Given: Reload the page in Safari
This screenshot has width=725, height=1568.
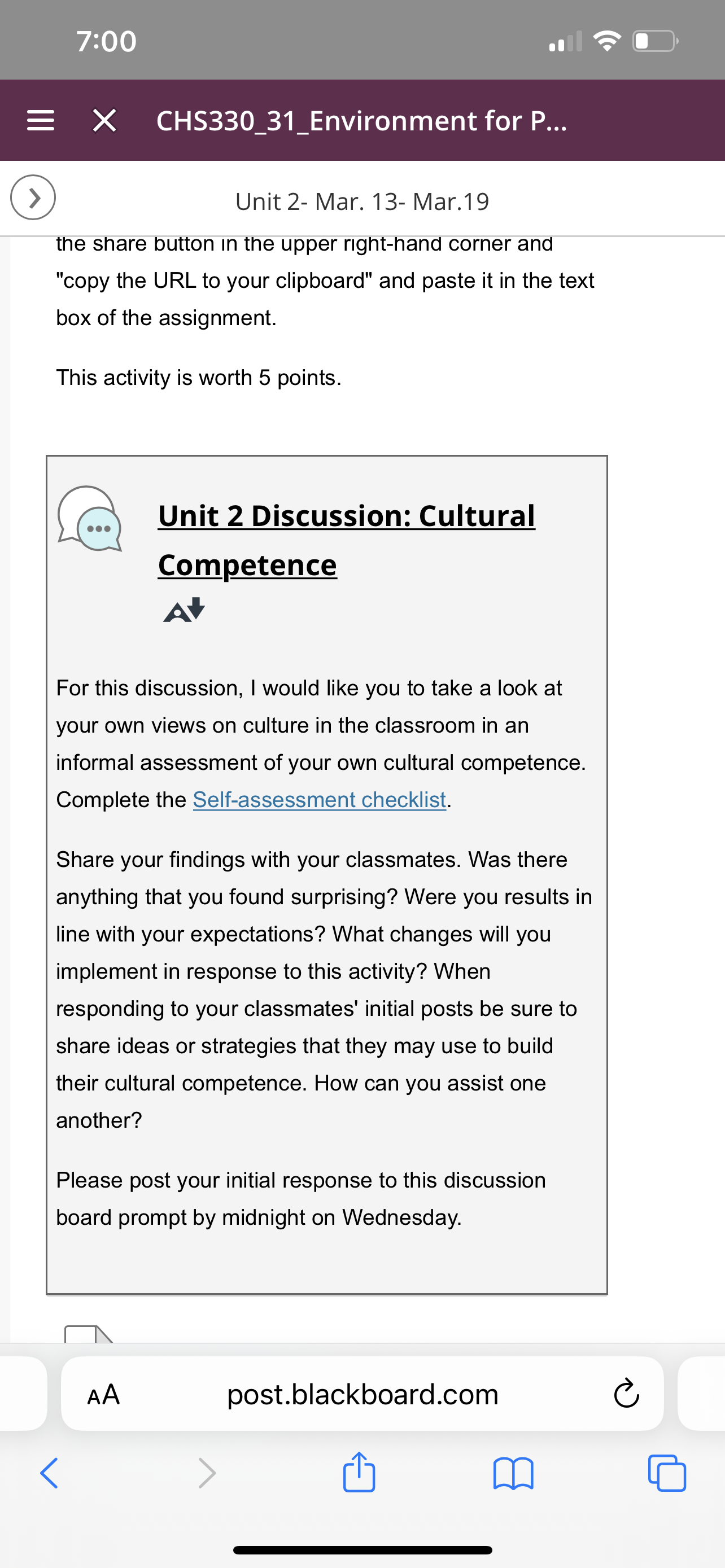Looking at the screenshot, I should point(626,1394).
